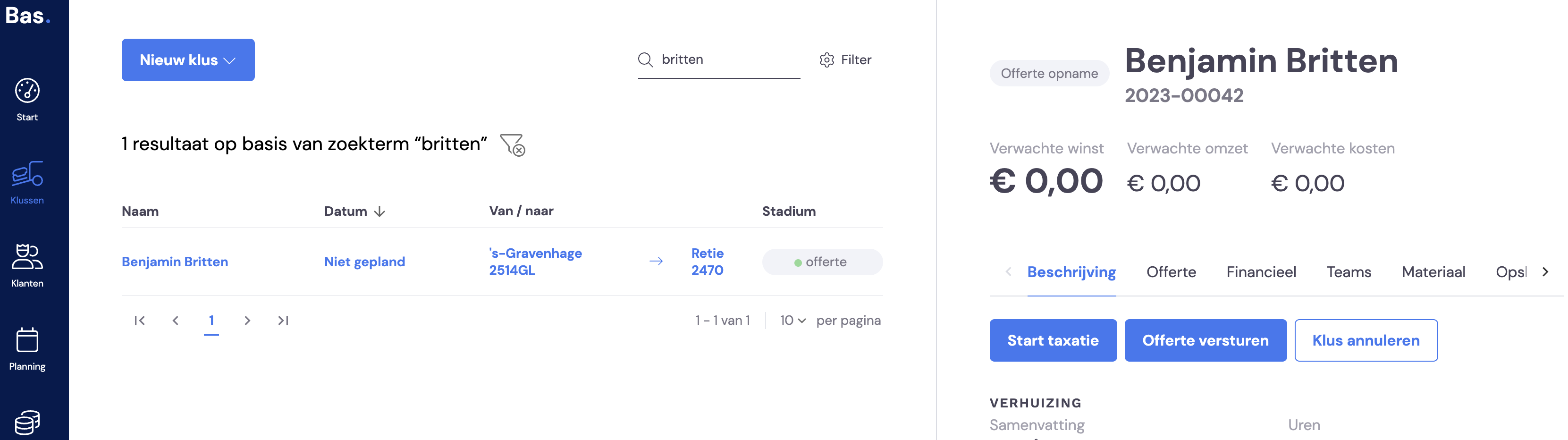This screenshot has width=1568, height=440.
Task: Jump to last page in pagination
Action: pyautogui.click(x=283, y=321)
